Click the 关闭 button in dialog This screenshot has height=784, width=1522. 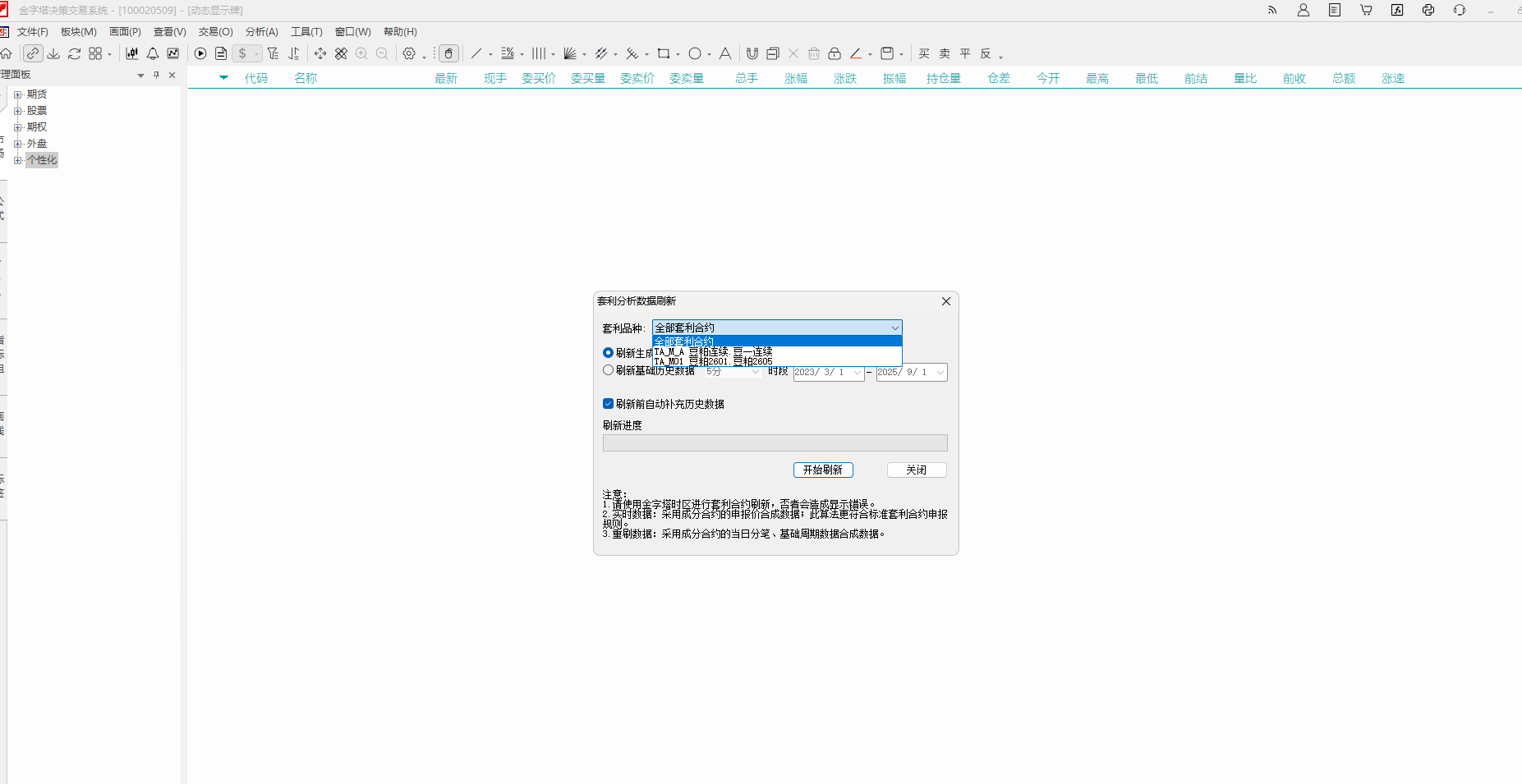tap(916, 470)
